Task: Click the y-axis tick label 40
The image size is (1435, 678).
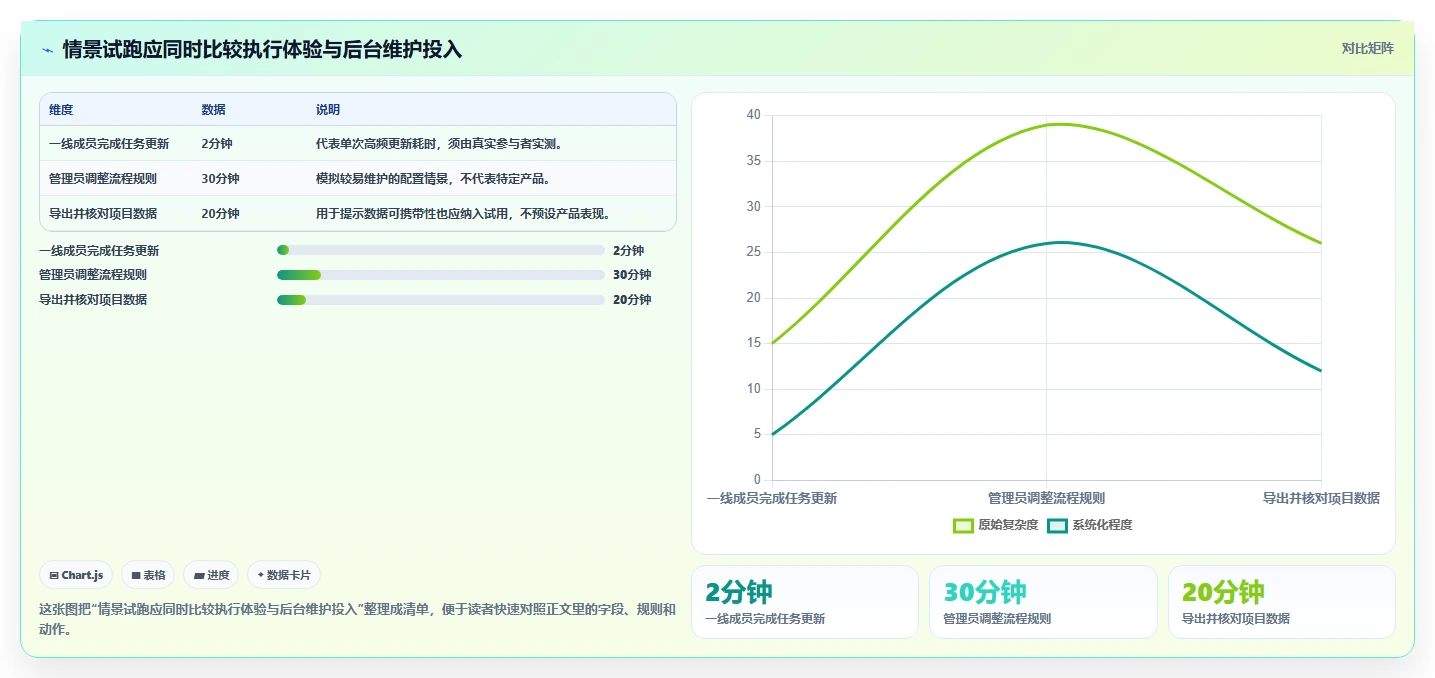Action: (x=754, y=115)
